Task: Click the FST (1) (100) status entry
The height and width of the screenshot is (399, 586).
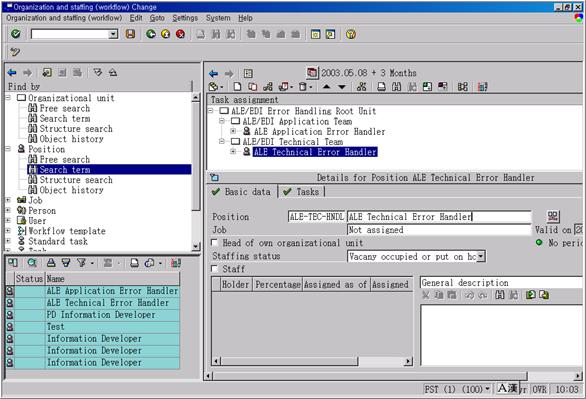Action: click(457, 389)
